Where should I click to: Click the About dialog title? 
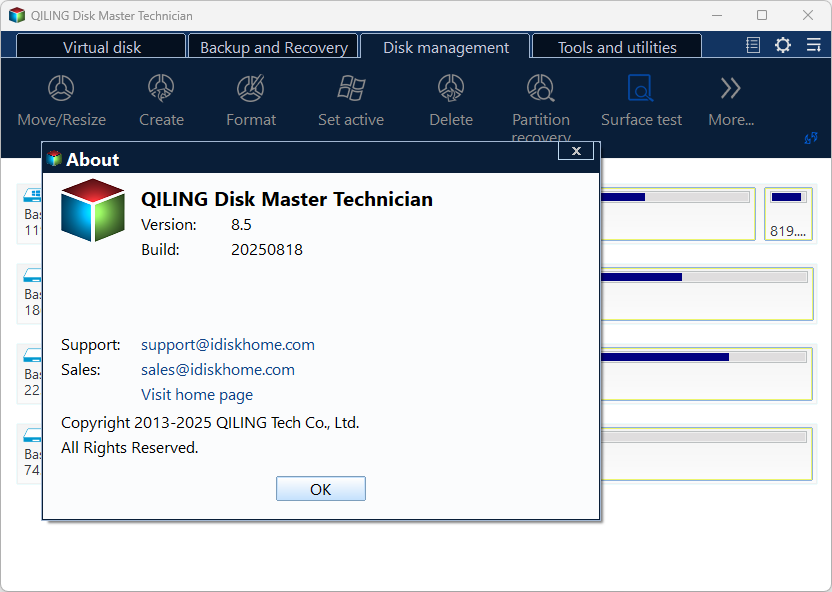pos(92,160)
